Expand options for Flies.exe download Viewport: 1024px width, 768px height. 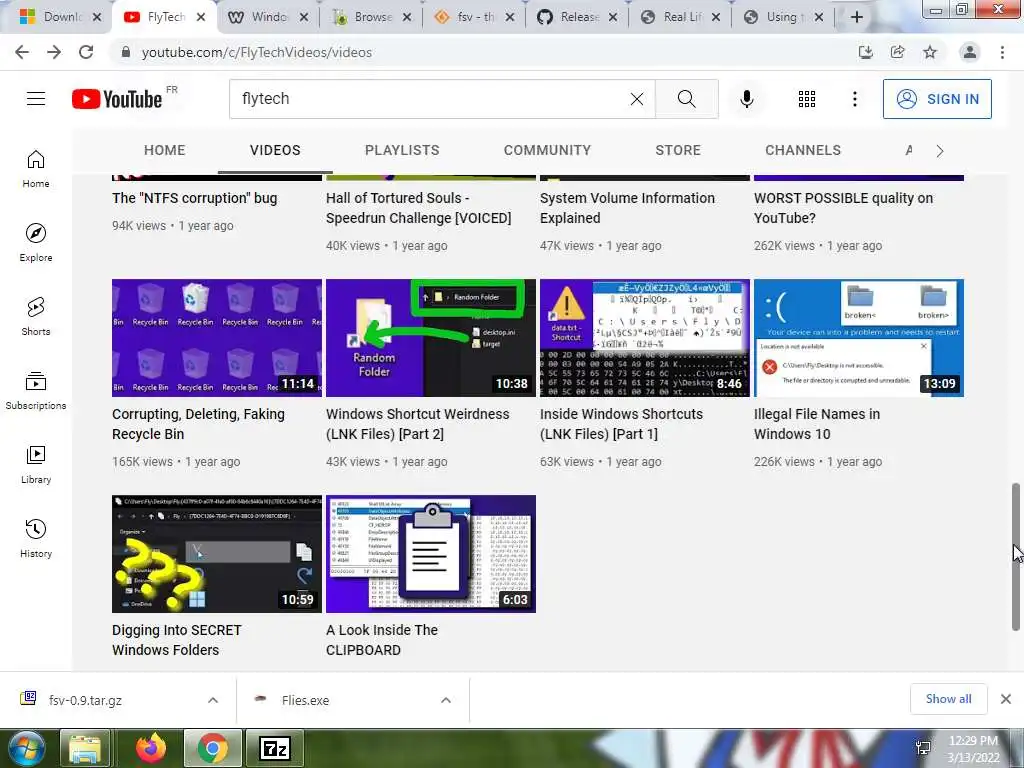pos(446,700)
